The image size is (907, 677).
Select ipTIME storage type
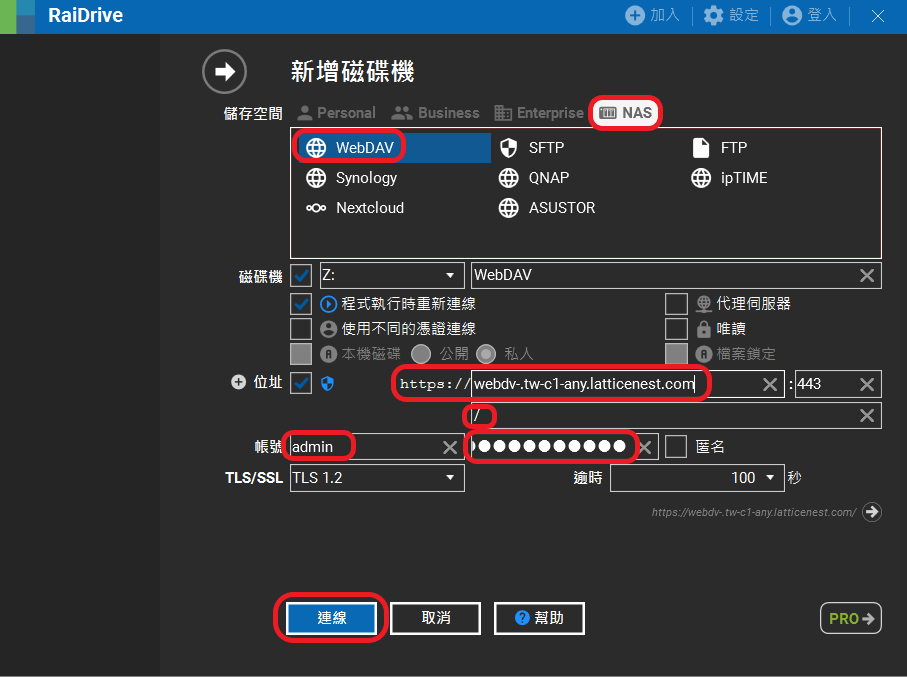pos(729,178)
